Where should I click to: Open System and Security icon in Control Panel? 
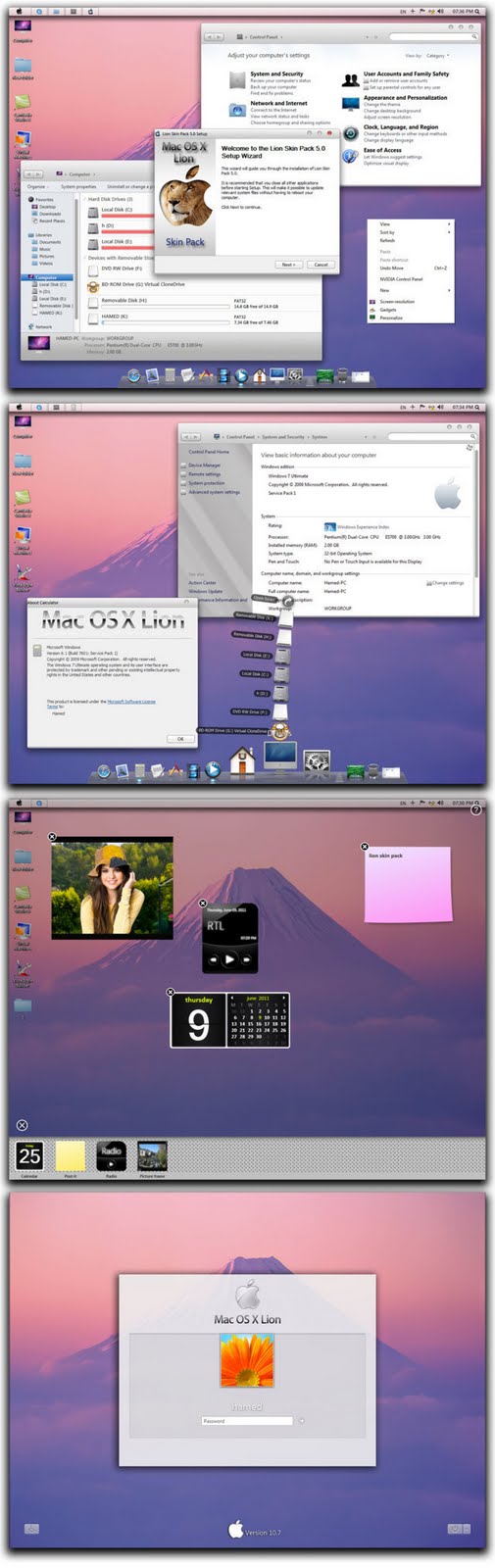[237, 81]
